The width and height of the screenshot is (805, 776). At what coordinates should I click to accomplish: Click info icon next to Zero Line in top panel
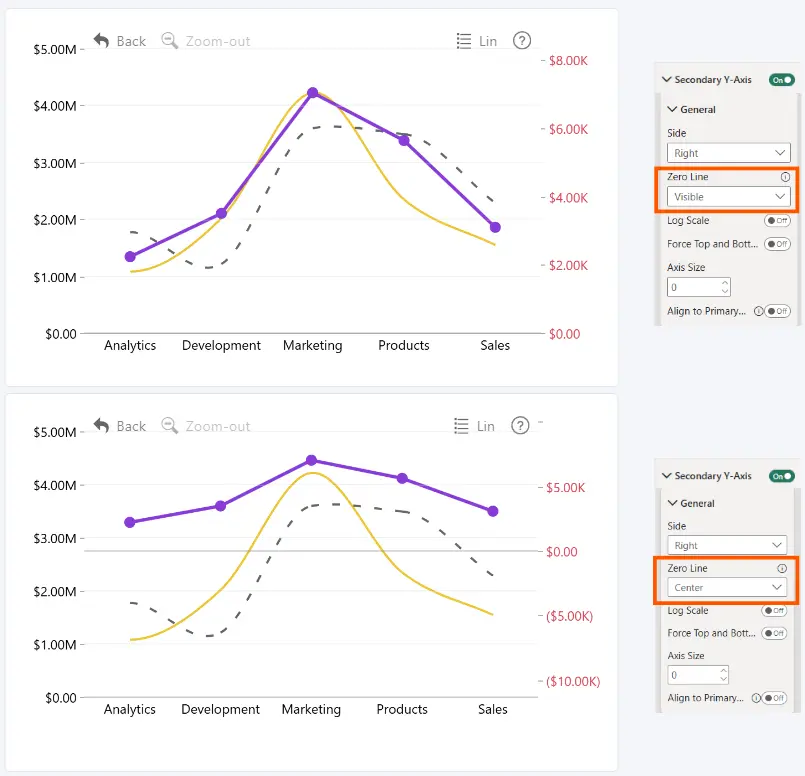[x=785, y=177]
